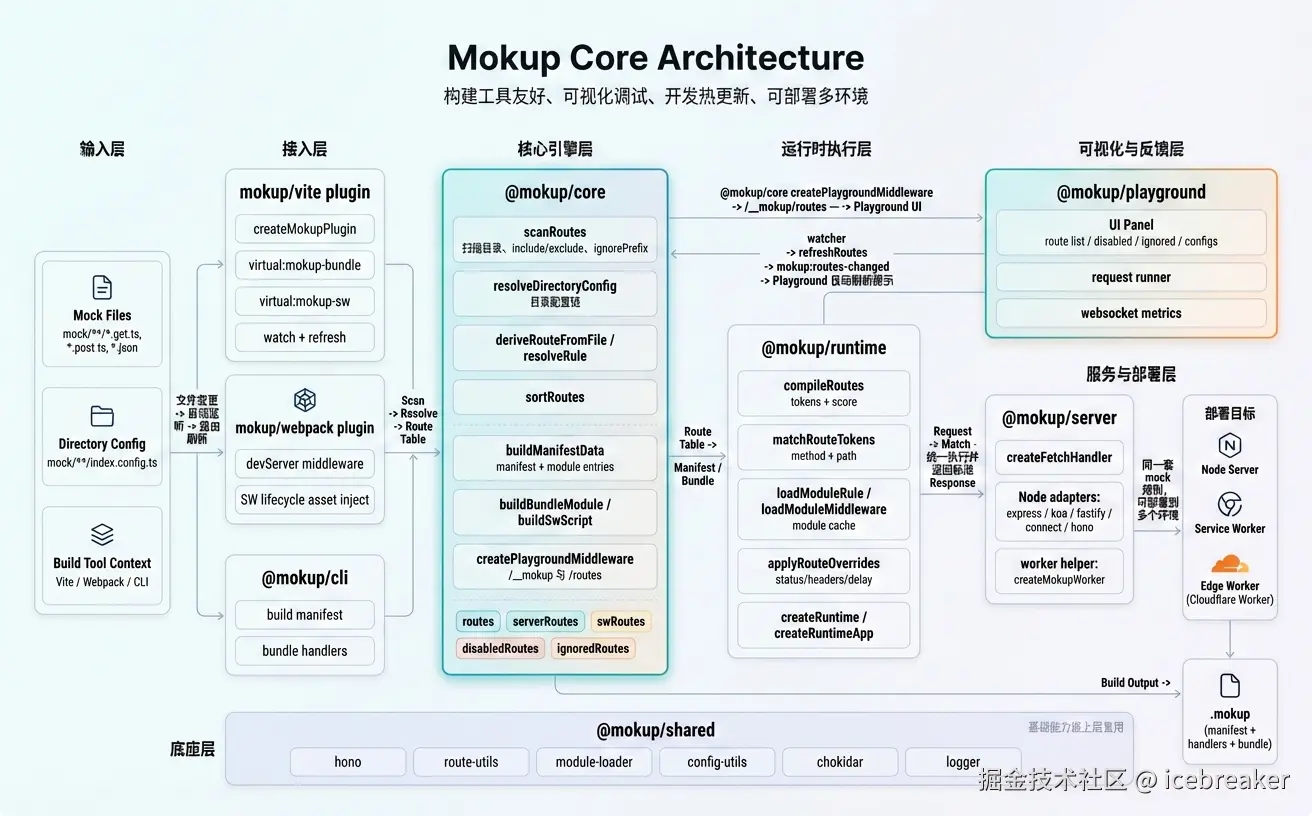
Task: Click the hono module box
Action: 348,762
